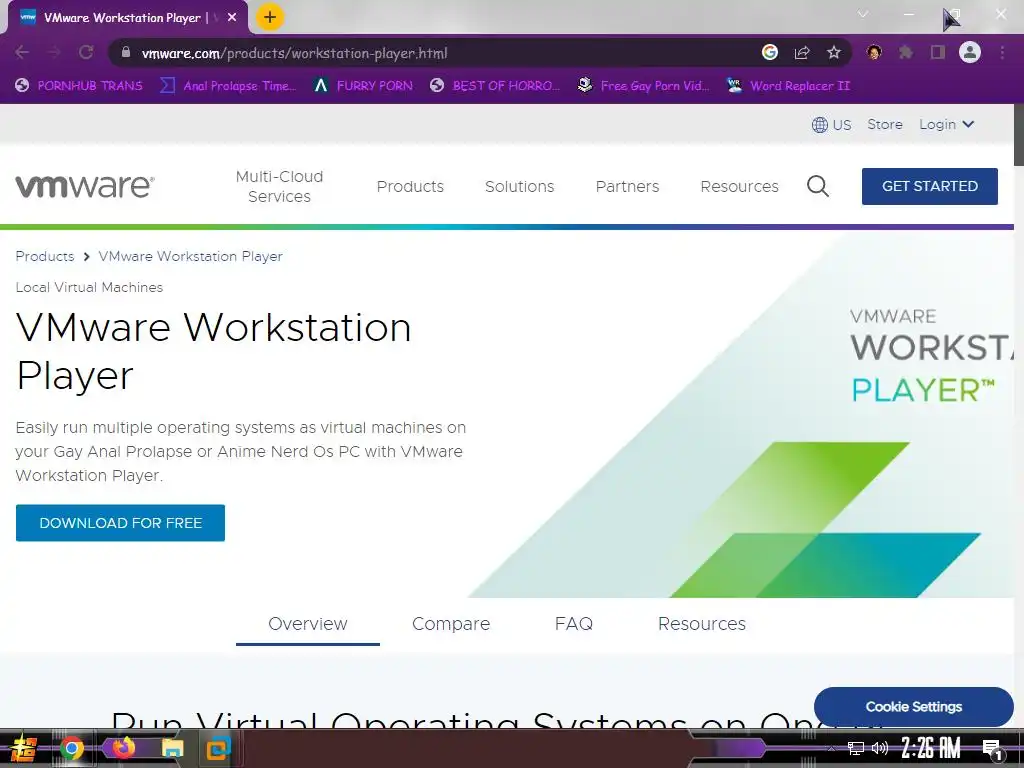This screenshot has height=768, width=1024.
Task: Open the Partners navigation menu
Action: pos(628,186)
